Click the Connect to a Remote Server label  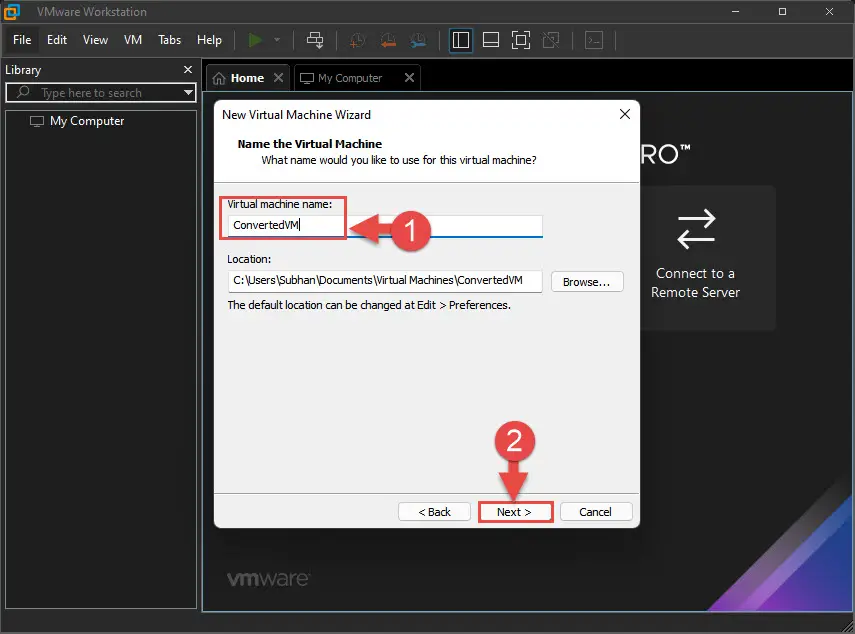tap(695, 282)
